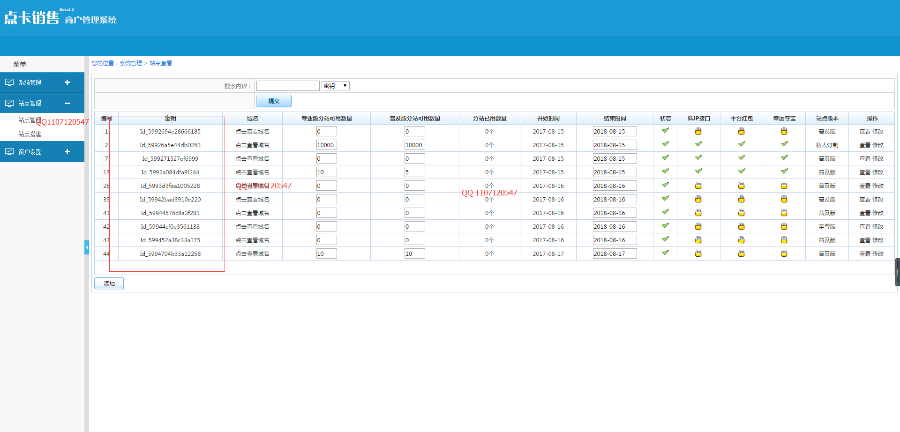This screenshot has width=900, height=432.
Task: Click the 查看 view link in row 1
Action: pyautogui.click(x=864, y=131)
